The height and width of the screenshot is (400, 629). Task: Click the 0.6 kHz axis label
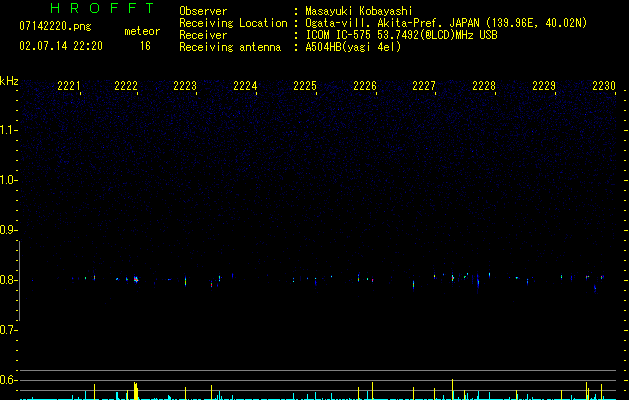pyautogui.click(x=8, y=380)
